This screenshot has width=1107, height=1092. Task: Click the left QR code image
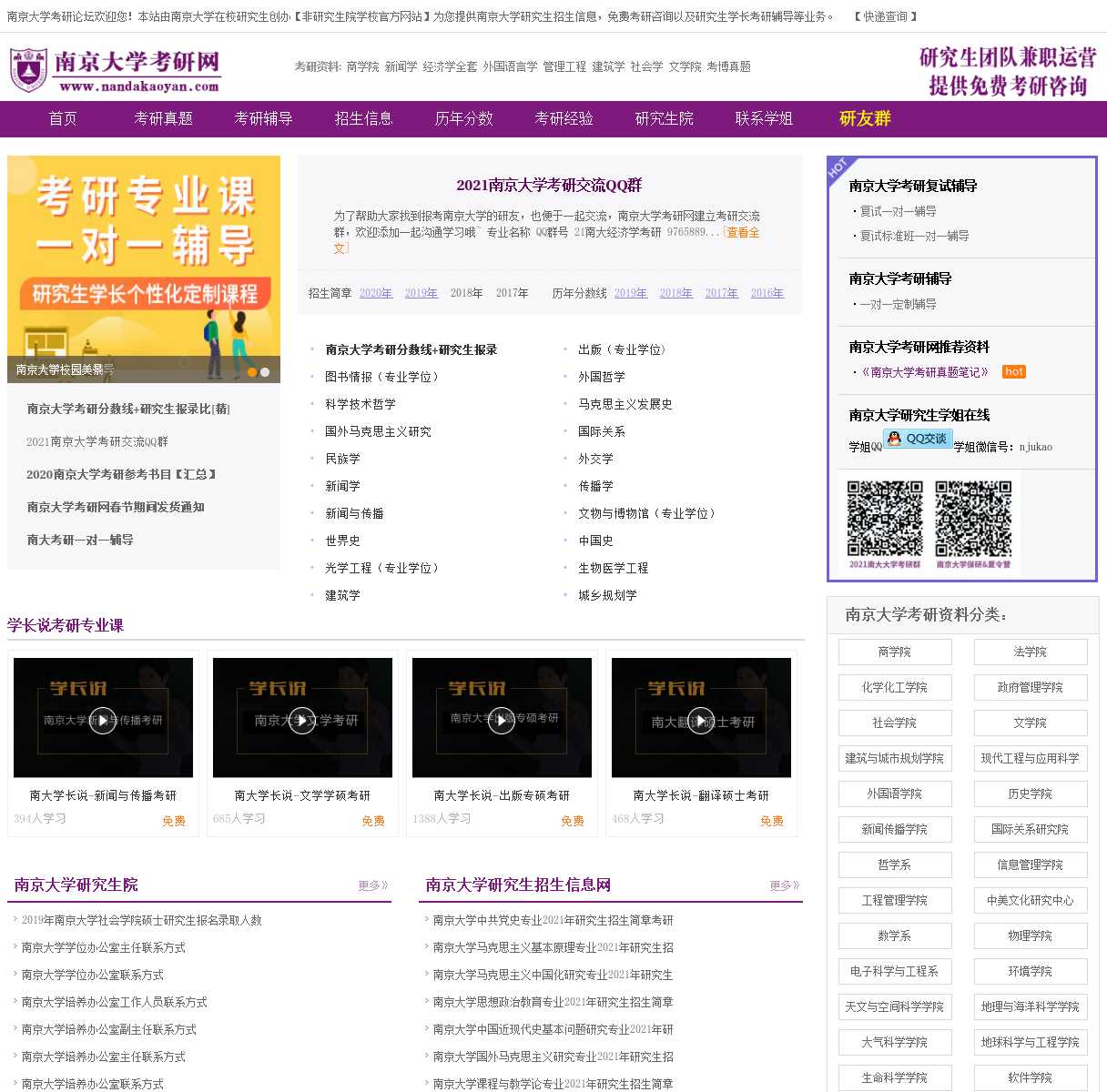point(885,519)
